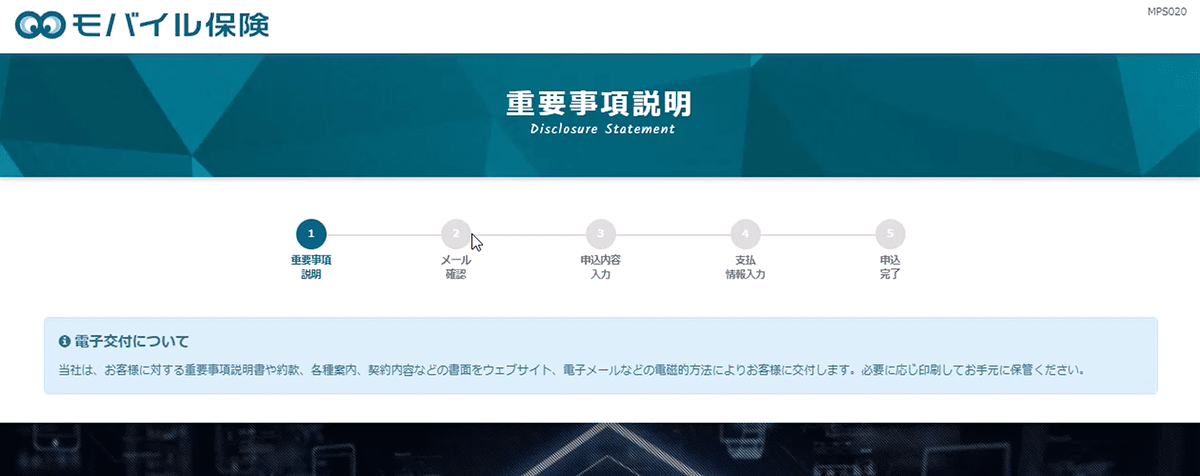The height and width of the screenshot is (476, 1200).
Task: Click the electronic delivery notice paragraph text
Action: coord(571,370)
